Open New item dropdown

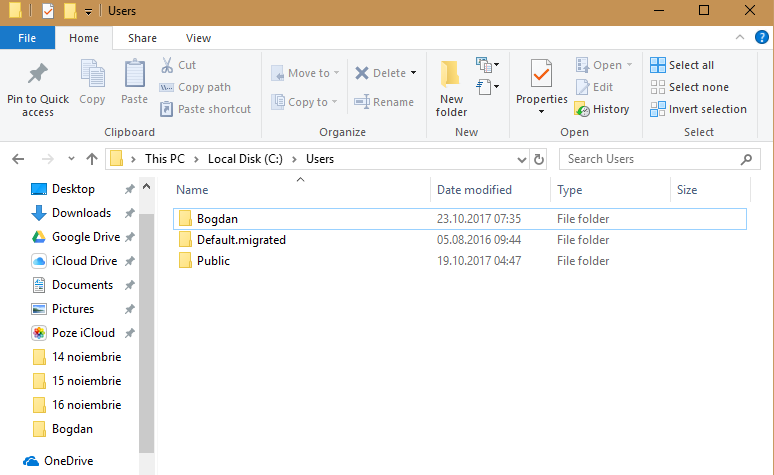pos(488,65)
